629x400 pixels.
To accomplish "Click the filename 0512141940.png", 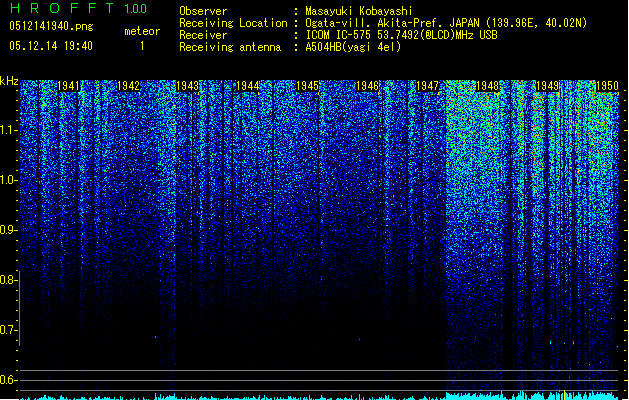I will [51, 27].
